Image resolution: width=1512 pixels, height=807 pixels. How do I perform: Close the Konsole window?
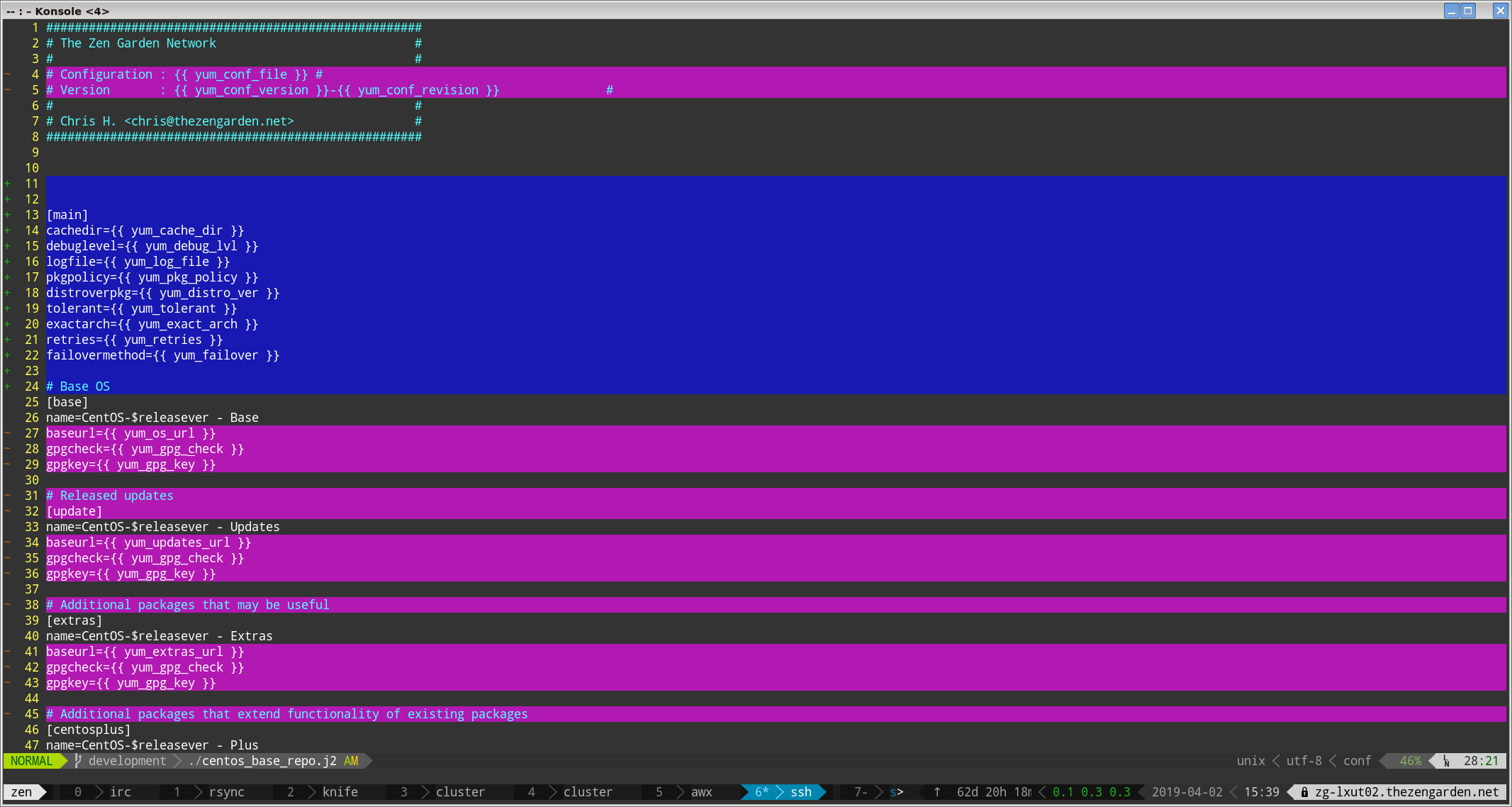coord(1501,11)
